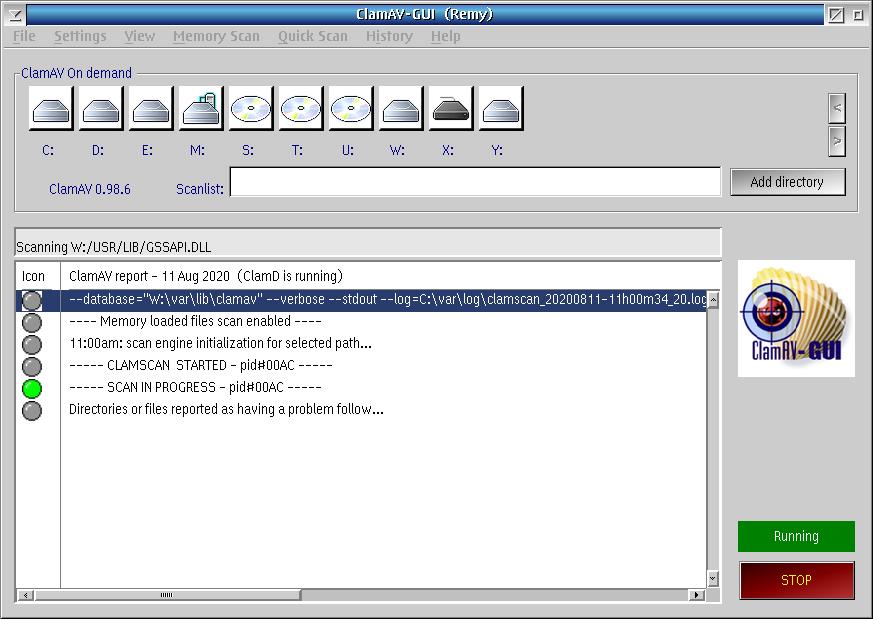Click the grey light beside Memory loaded files
This screenshot has height=619, width=873.
click(x=32, y=322)
